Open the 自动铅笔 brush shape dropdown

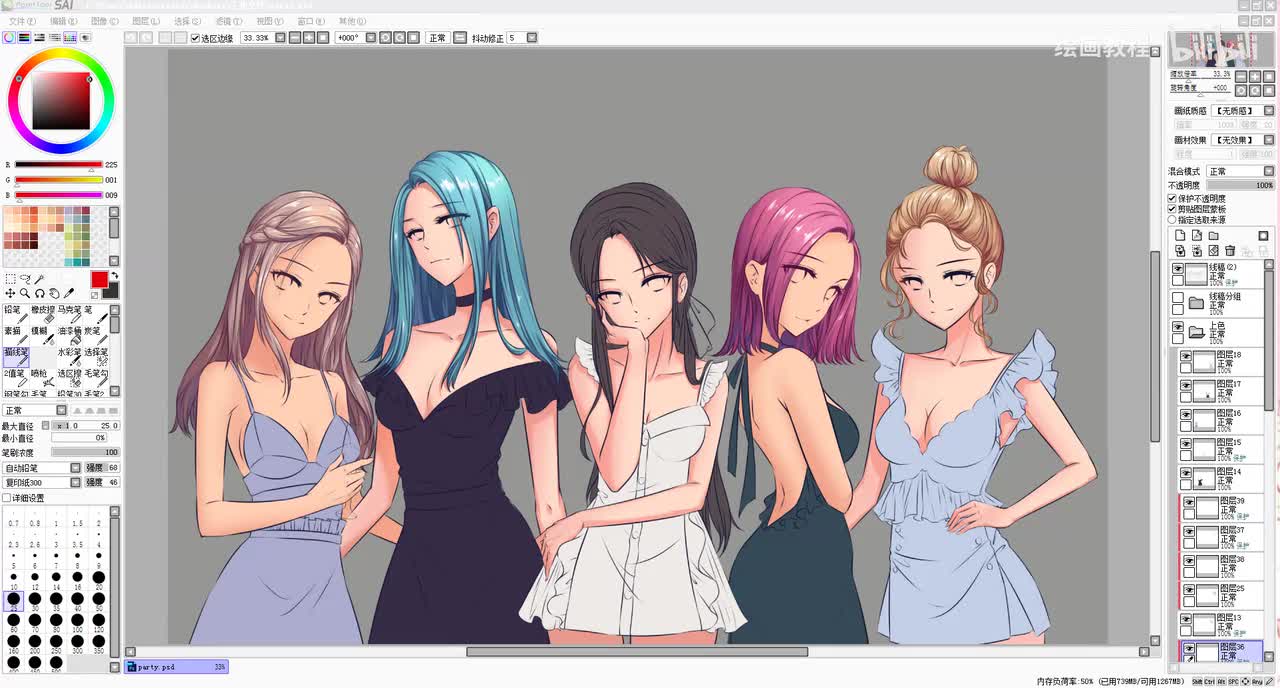(75, 468)
